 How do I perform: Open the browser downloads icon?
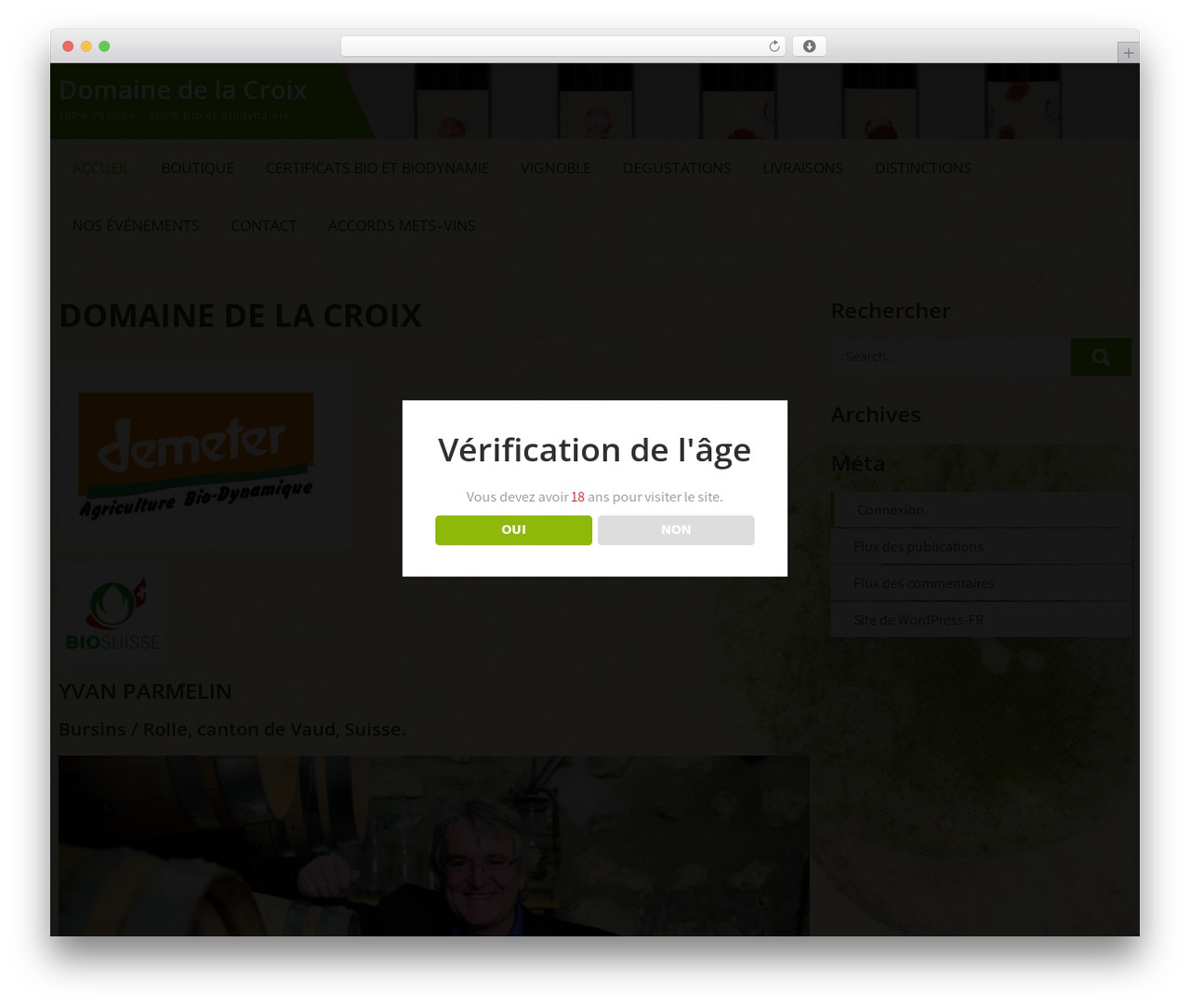point(809,46)
